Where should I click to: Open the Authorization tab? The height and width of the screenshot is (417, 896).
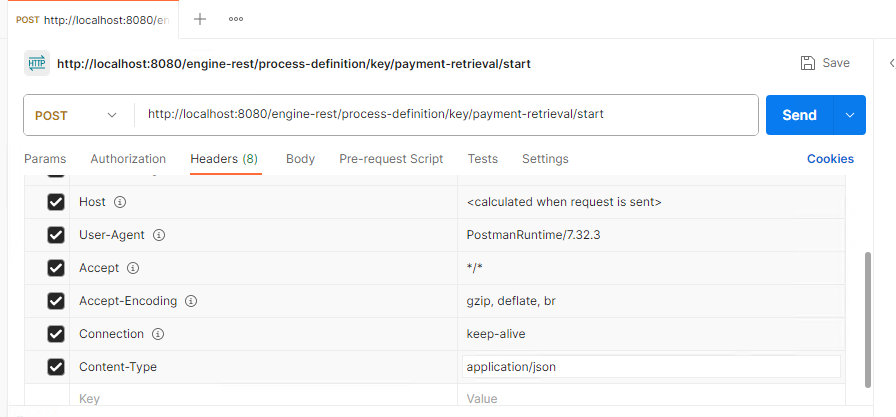point(128,159)
